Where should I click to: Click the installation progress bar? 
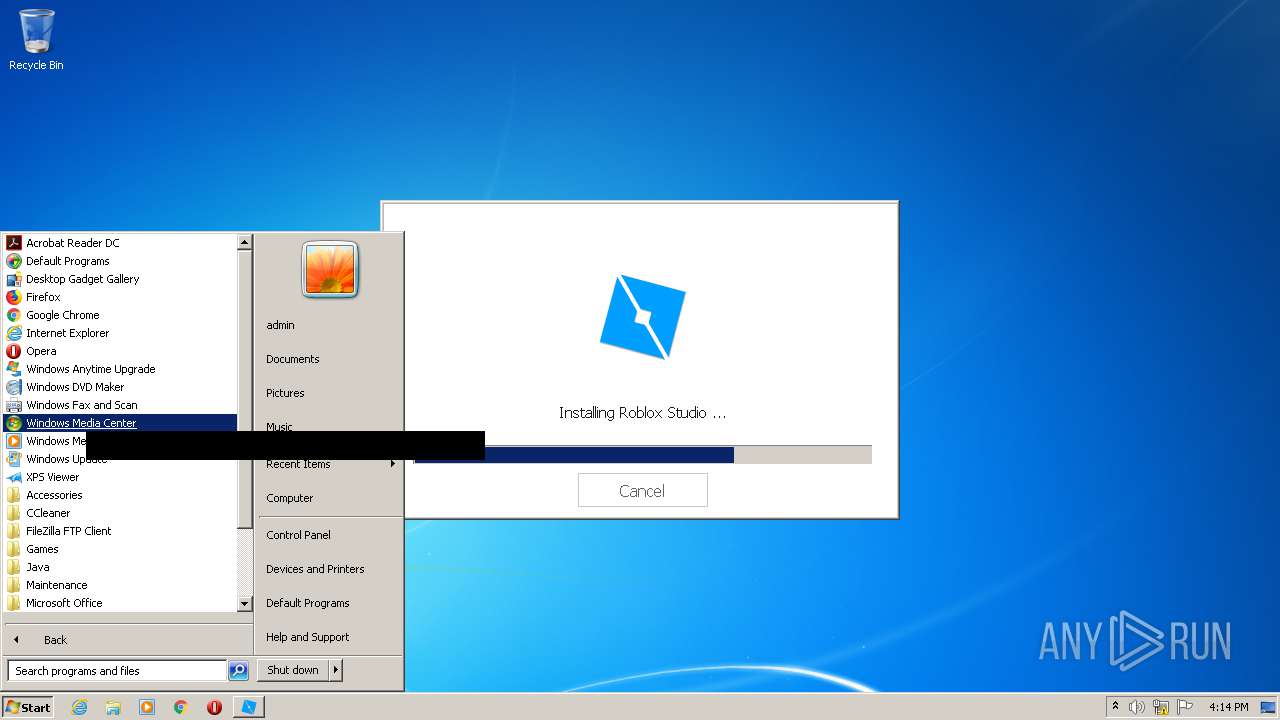(x=643, y=455)
